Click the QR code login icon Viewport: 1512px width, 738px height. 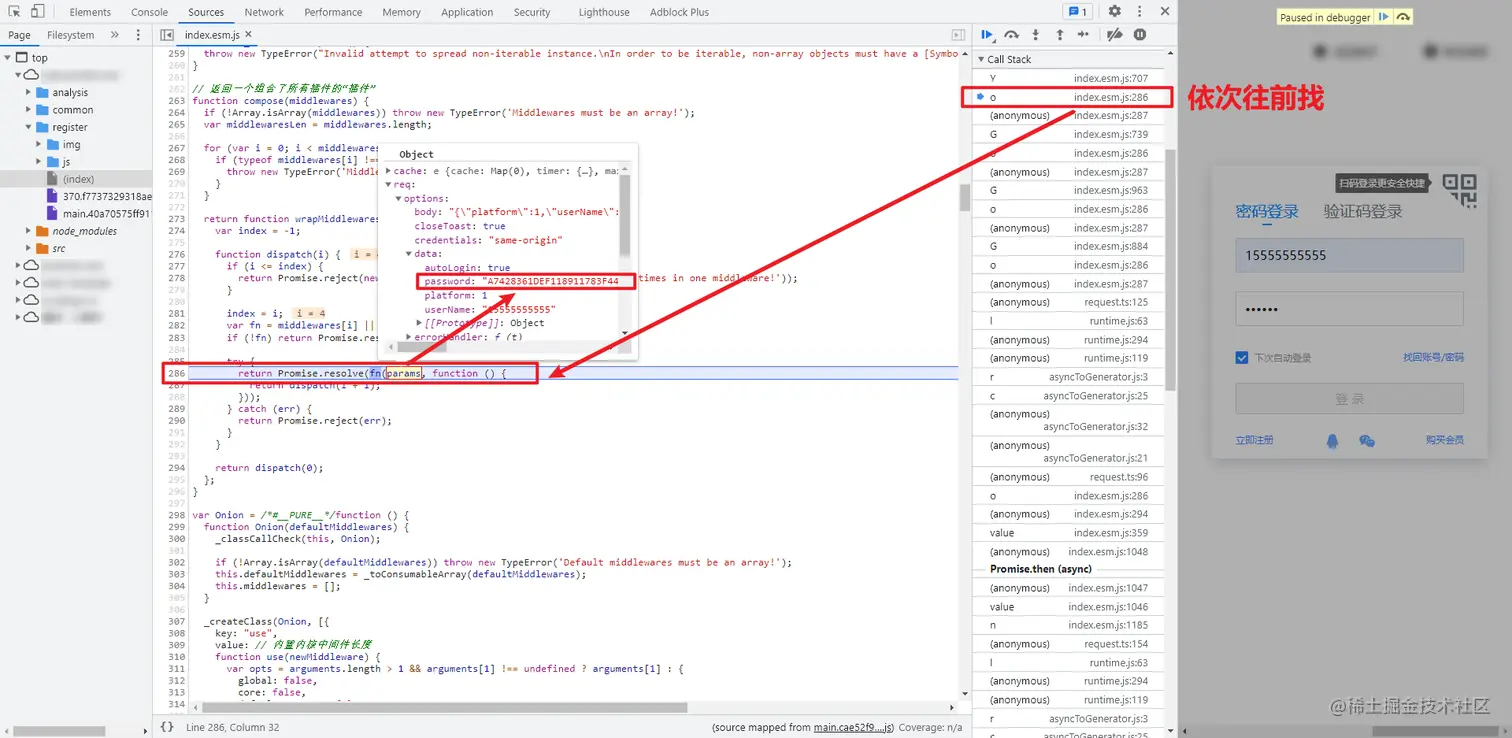tap(1460, 189)
